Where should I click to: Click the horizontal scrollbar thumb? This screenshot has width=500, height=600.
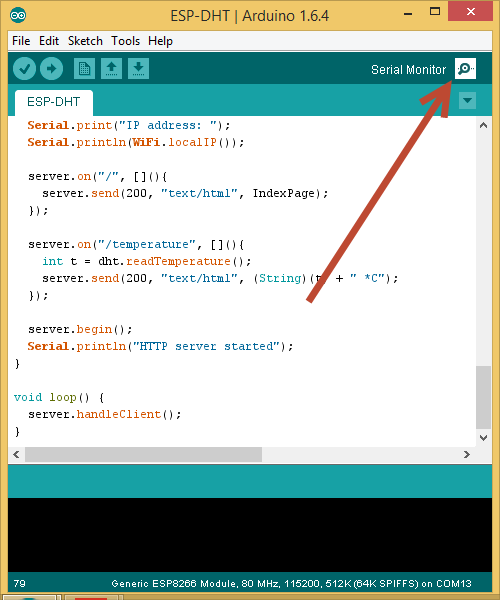[x=143, y=455]
